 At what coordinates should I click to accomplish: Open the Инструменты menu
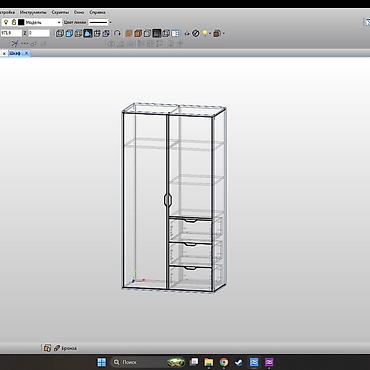coord(33,12)
